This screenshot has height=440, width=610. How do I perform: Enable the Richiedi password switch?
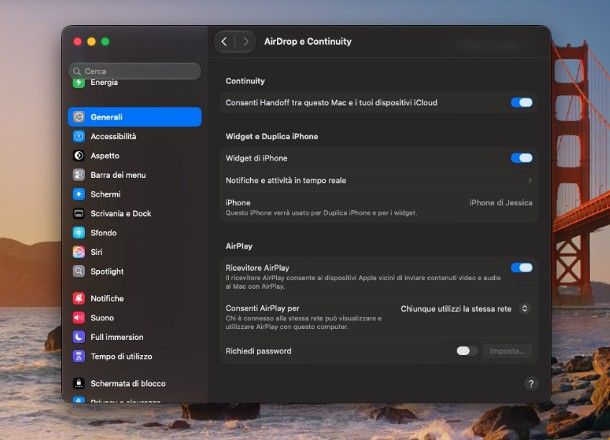click(x=466, y=351)
